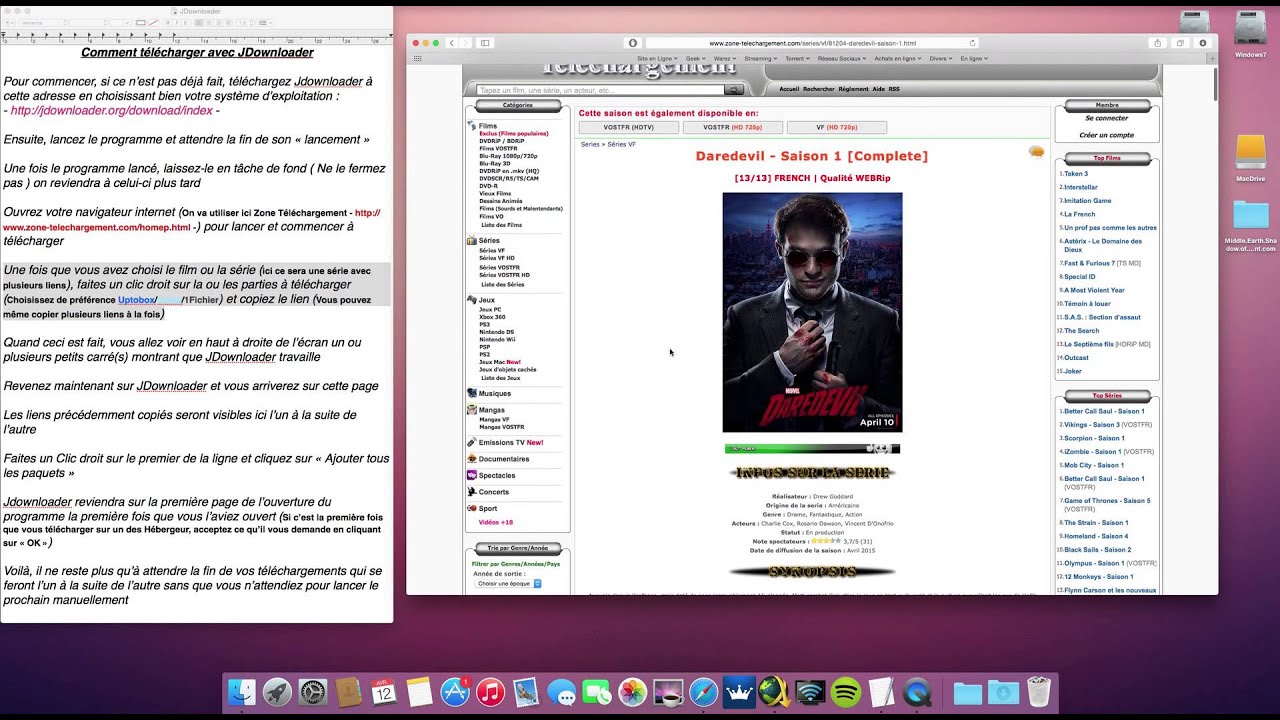Image resolution: width=1280 pixels, height=720 pixels.
Task: Launch iTunes from the Dock
Action: click(x=490, y=692)
